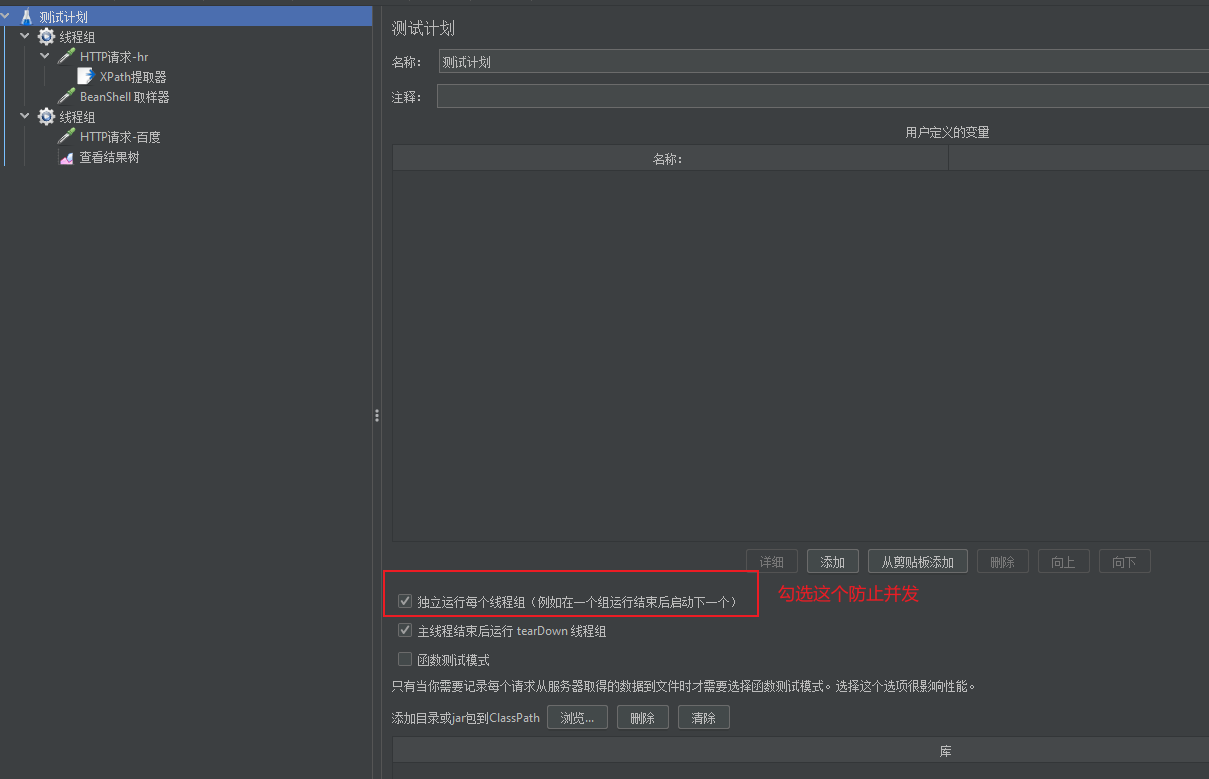Viewport: 1209px width, 779px height.
Task: Uncheck 独立运行每个线程组 checkbox
Action: [405, 601]
